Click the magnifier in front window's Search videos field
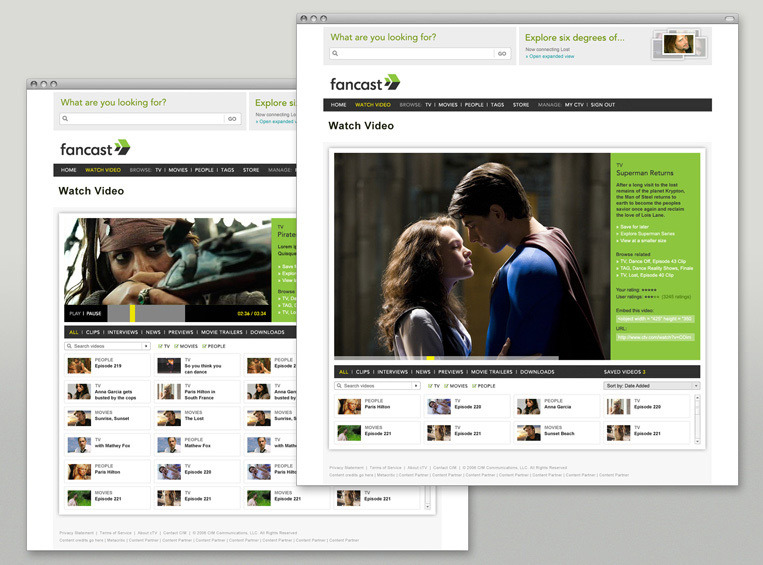The height and width of the screenshot is (565, 763). point(339,386)
